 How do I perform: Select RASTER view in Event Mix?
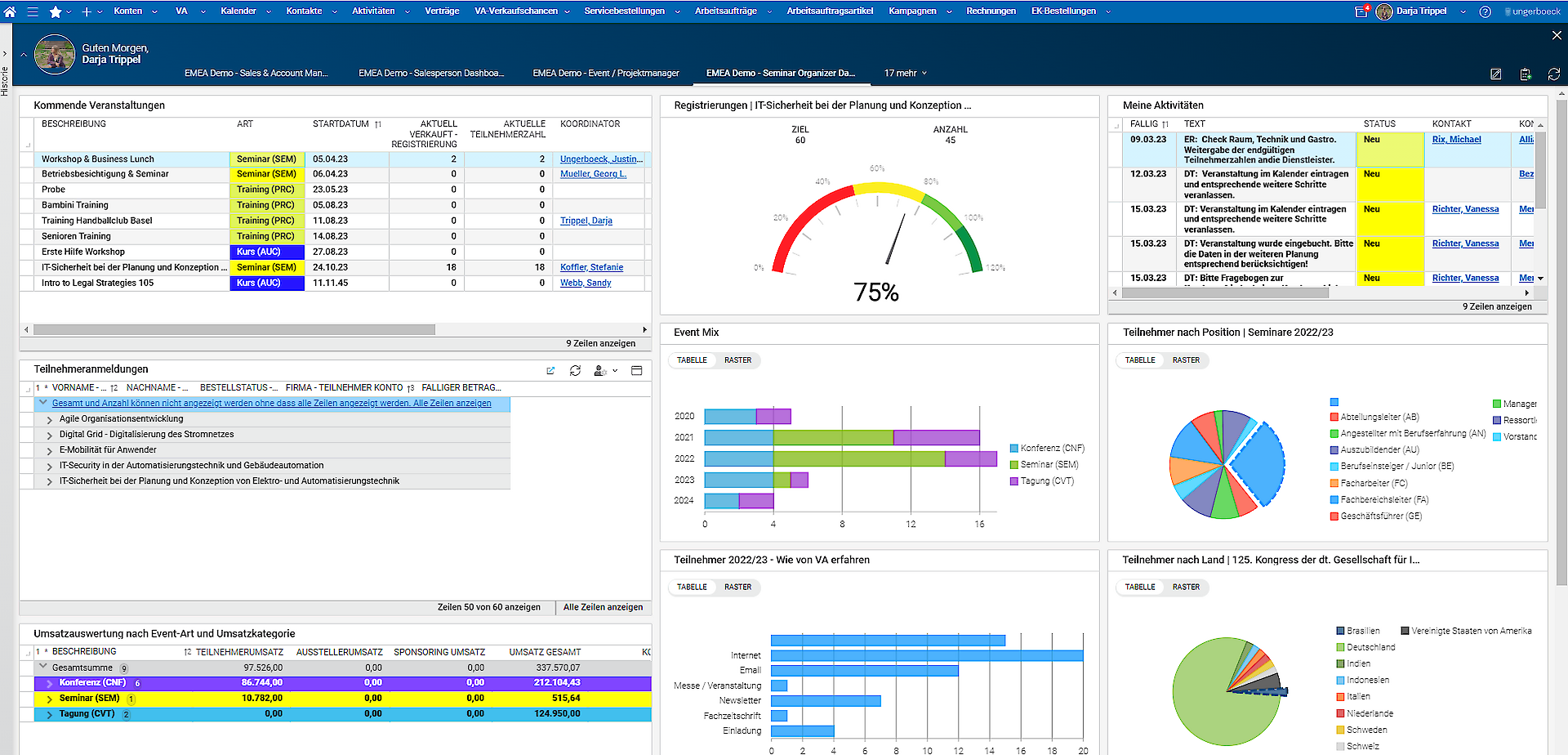[737, 360]
